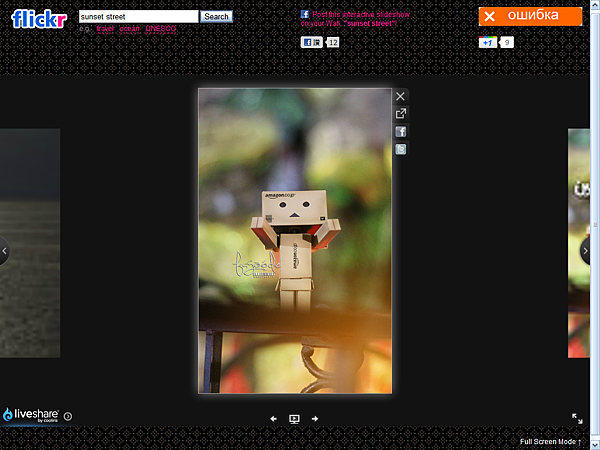The height and width of the screenshot is (450, 600).
Task: Open photo in new window icon
Action: [x=401, y=113]
